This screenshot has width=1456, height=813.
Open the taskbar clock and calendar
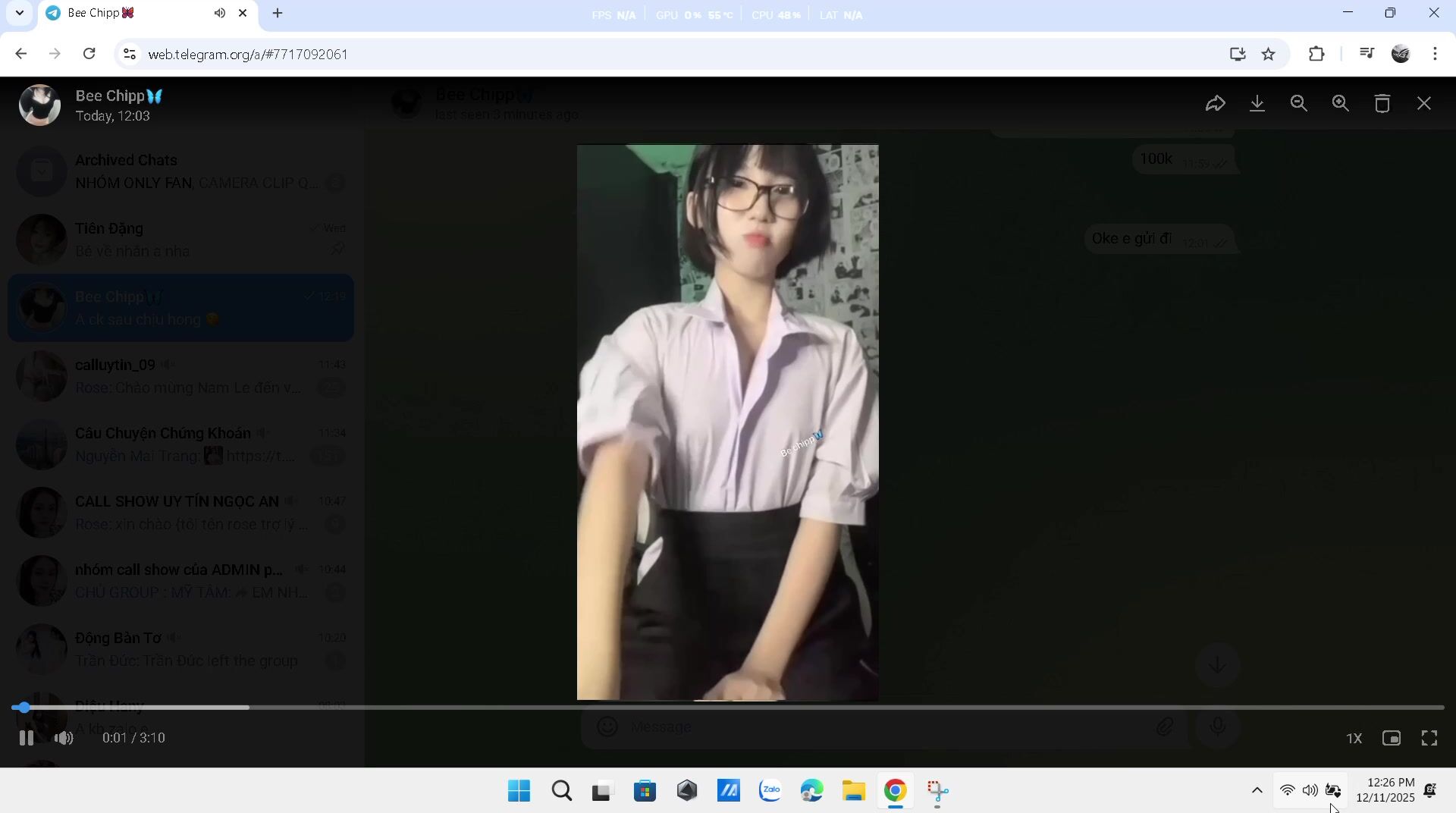(1385, 790)
